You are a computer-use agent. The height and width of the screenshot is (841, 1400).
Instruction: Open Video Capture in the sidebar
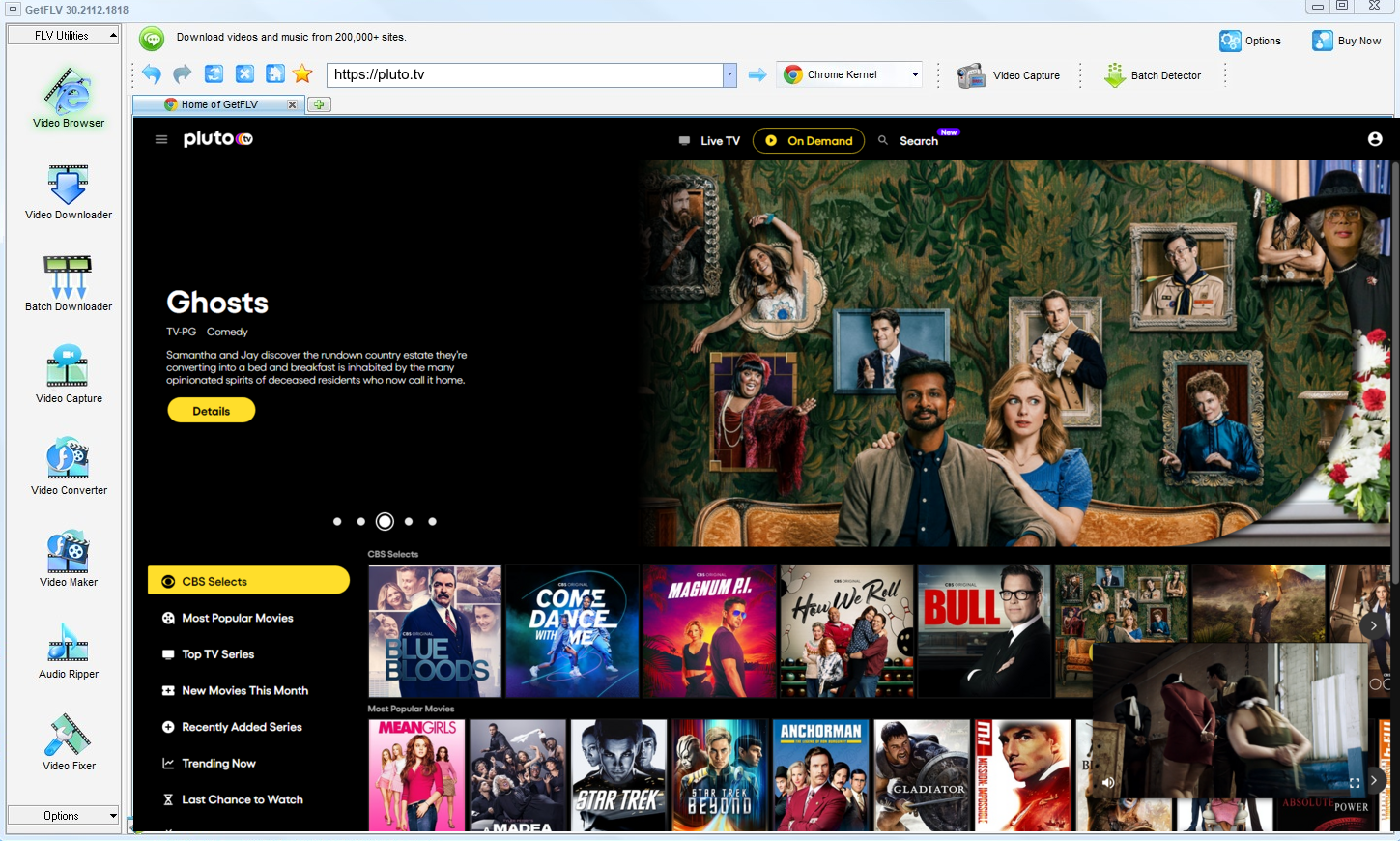(69, 375)
